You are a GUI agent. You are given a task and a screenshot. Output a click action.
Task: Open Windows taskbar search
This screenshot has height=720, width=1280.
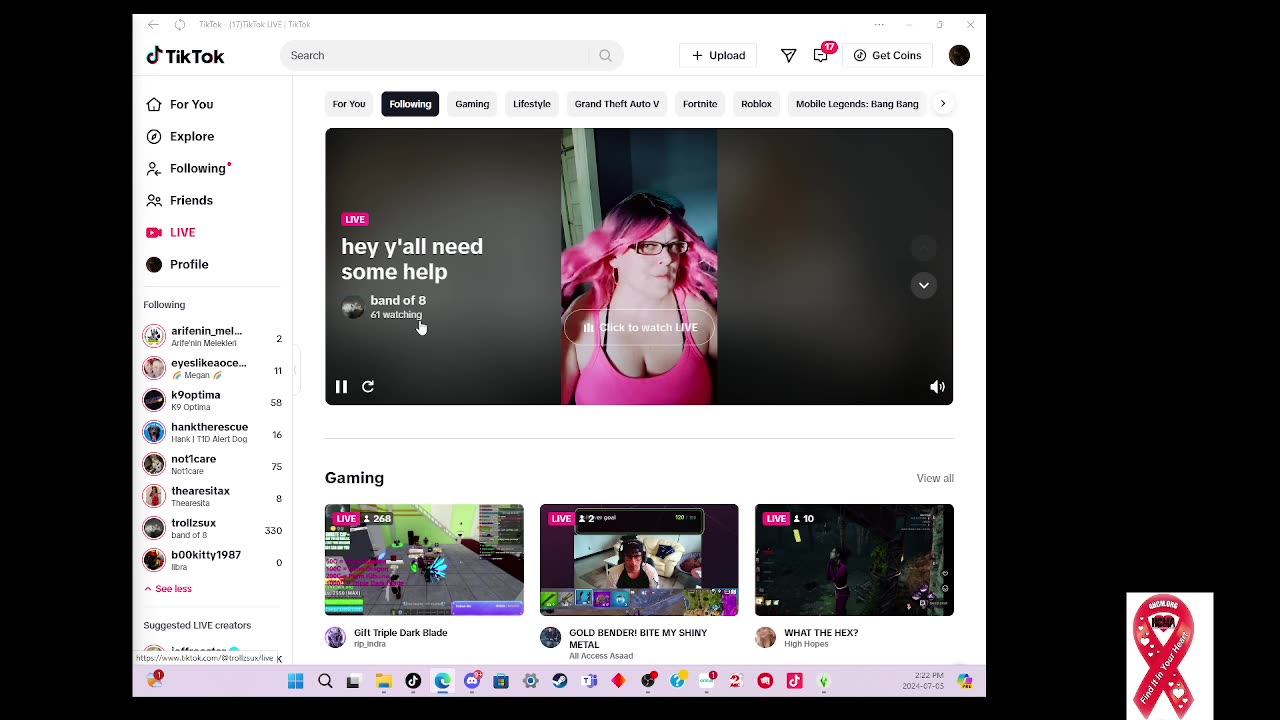point(325,681)
